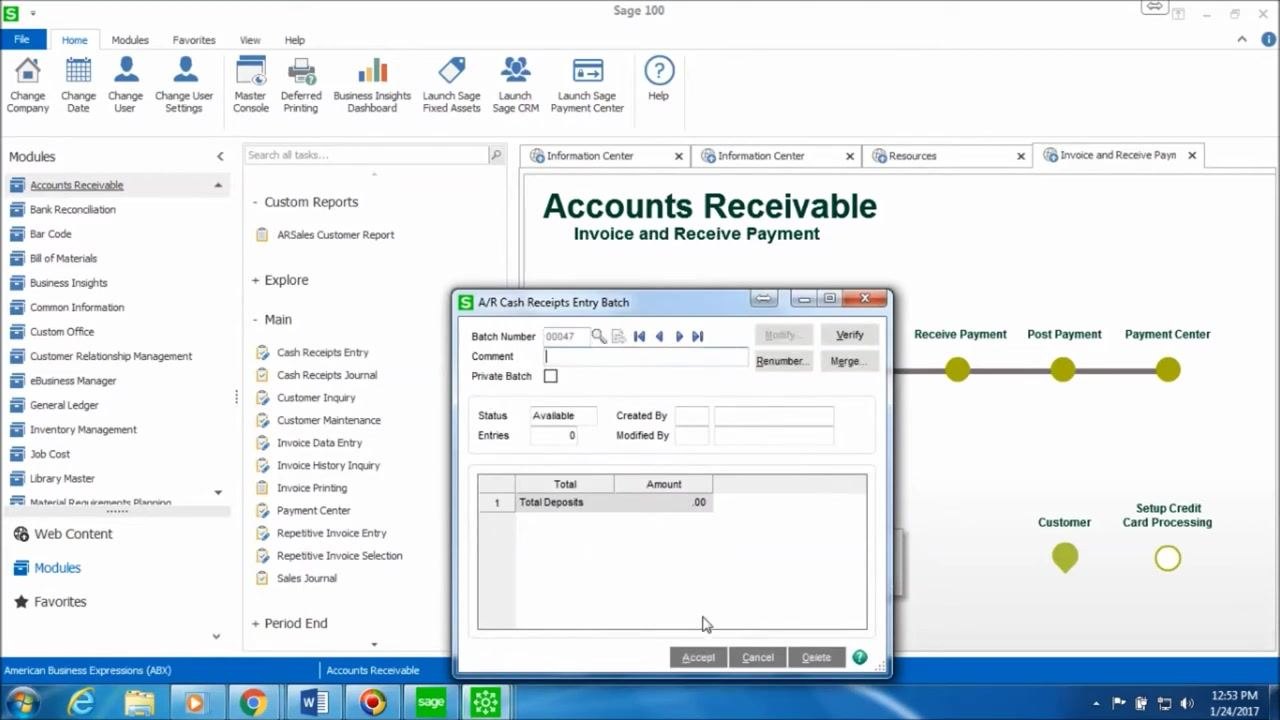
Task: Switch to the Favorites ribbon tab
Action: coord(194,40)
